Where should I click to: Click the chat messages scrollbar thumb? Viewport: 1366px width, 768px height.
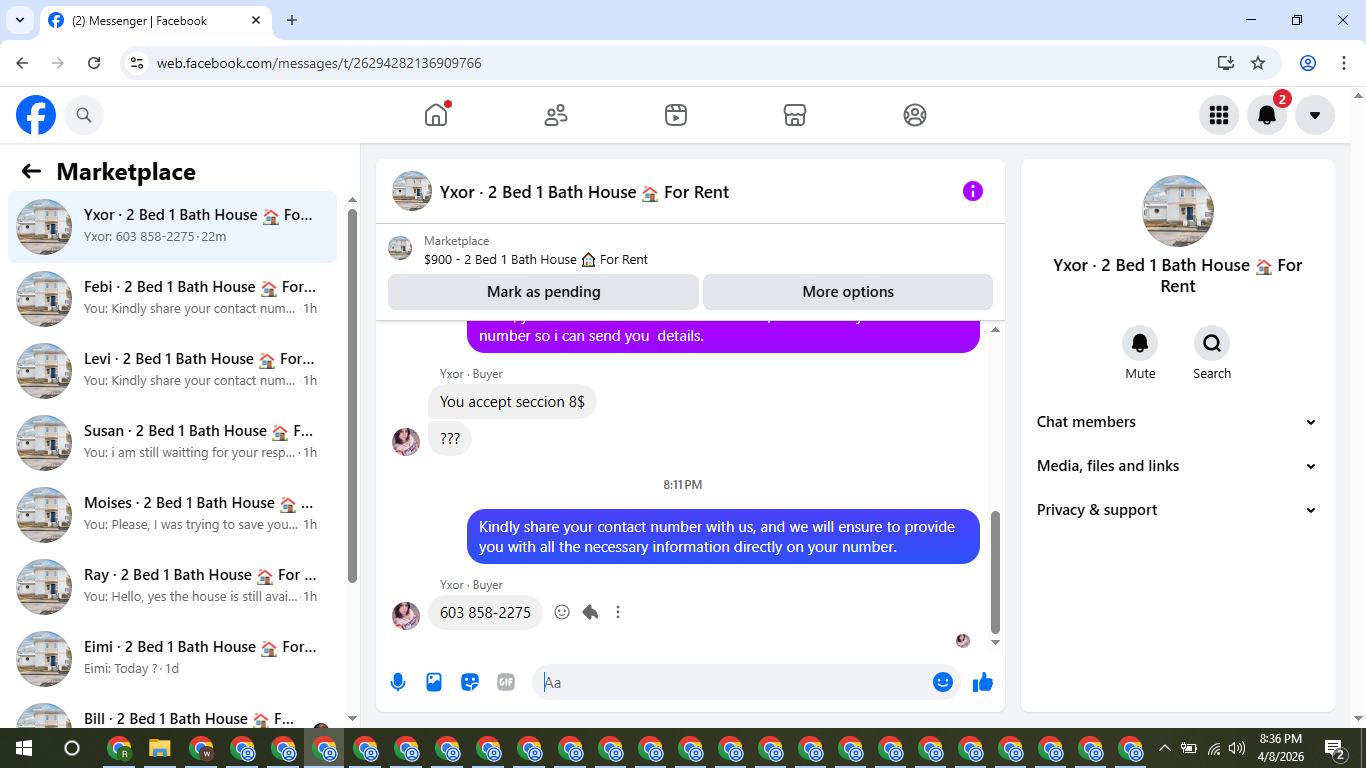tap(995, 571)
